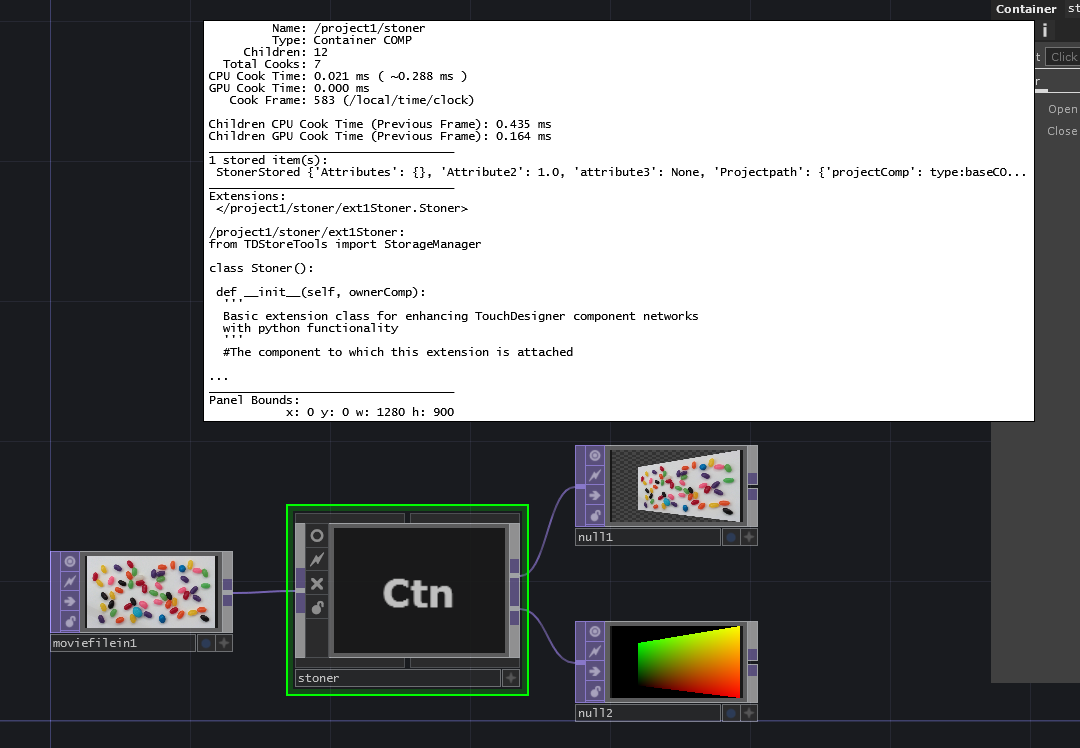This screenshot has height=748, width=1080.
Task: Select the Container label in parameter panel
Action: point(1026,9)
